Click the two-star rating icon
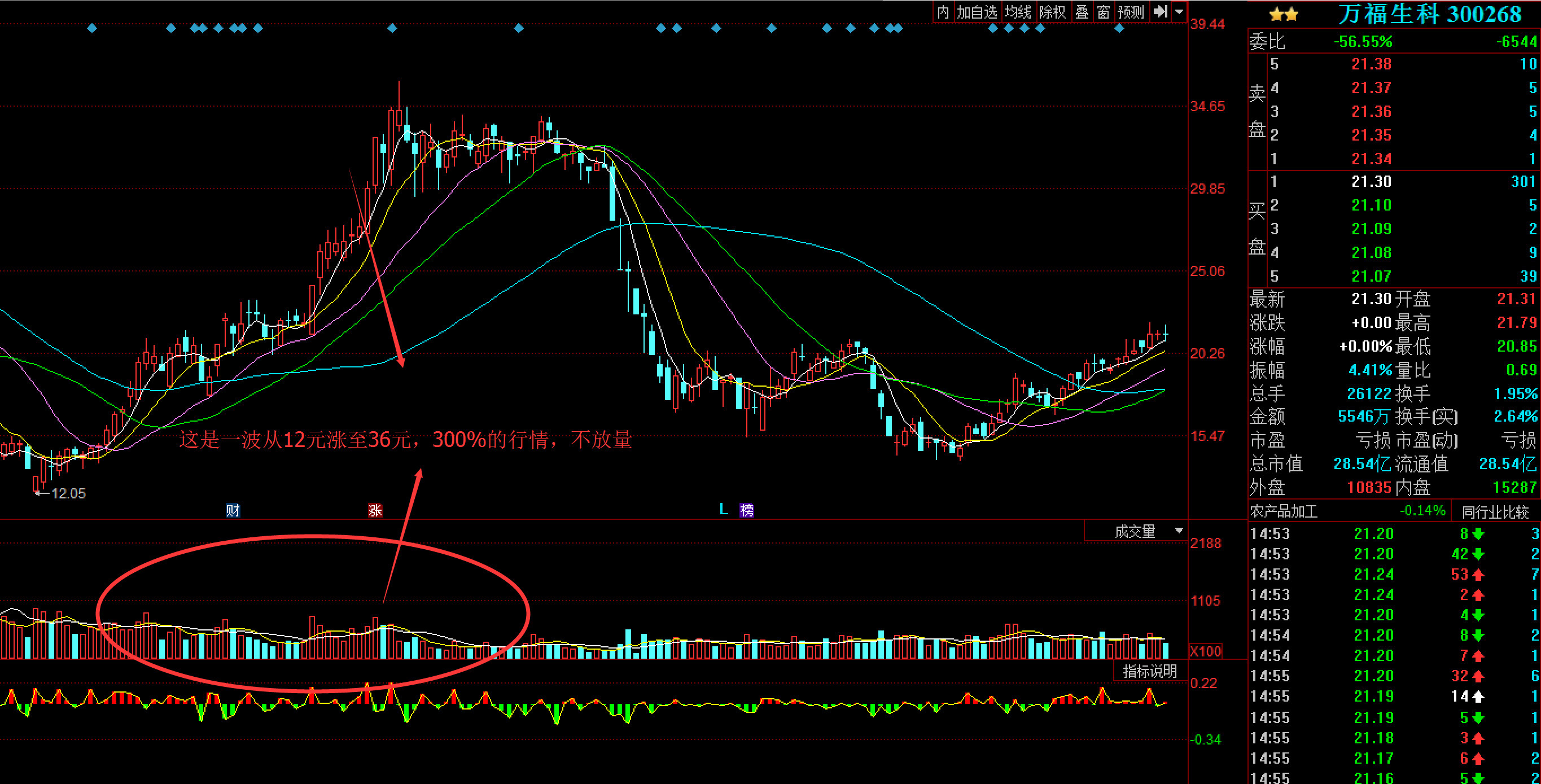The height and width of the screenshot is (784, 1541). 1283,14
